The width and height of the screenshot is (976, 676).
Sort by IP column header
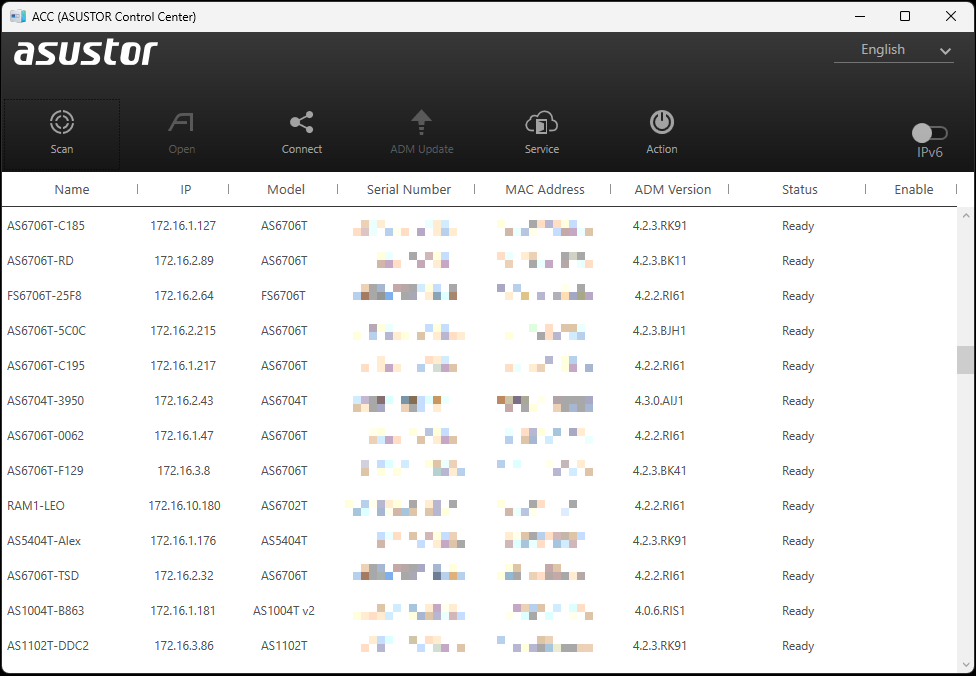185,189
